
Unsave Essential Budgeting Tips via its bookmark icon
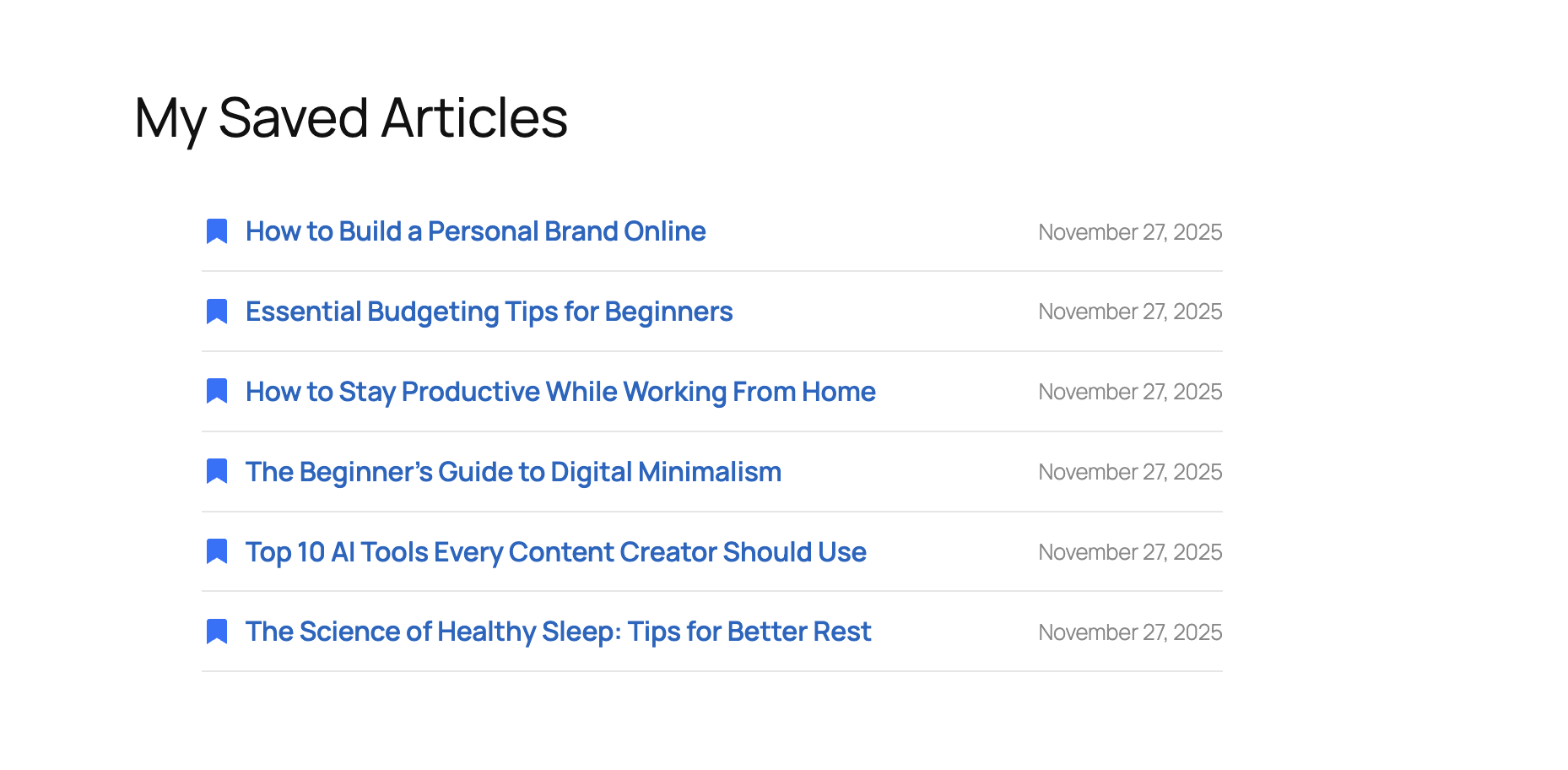(x=217, y=311)
